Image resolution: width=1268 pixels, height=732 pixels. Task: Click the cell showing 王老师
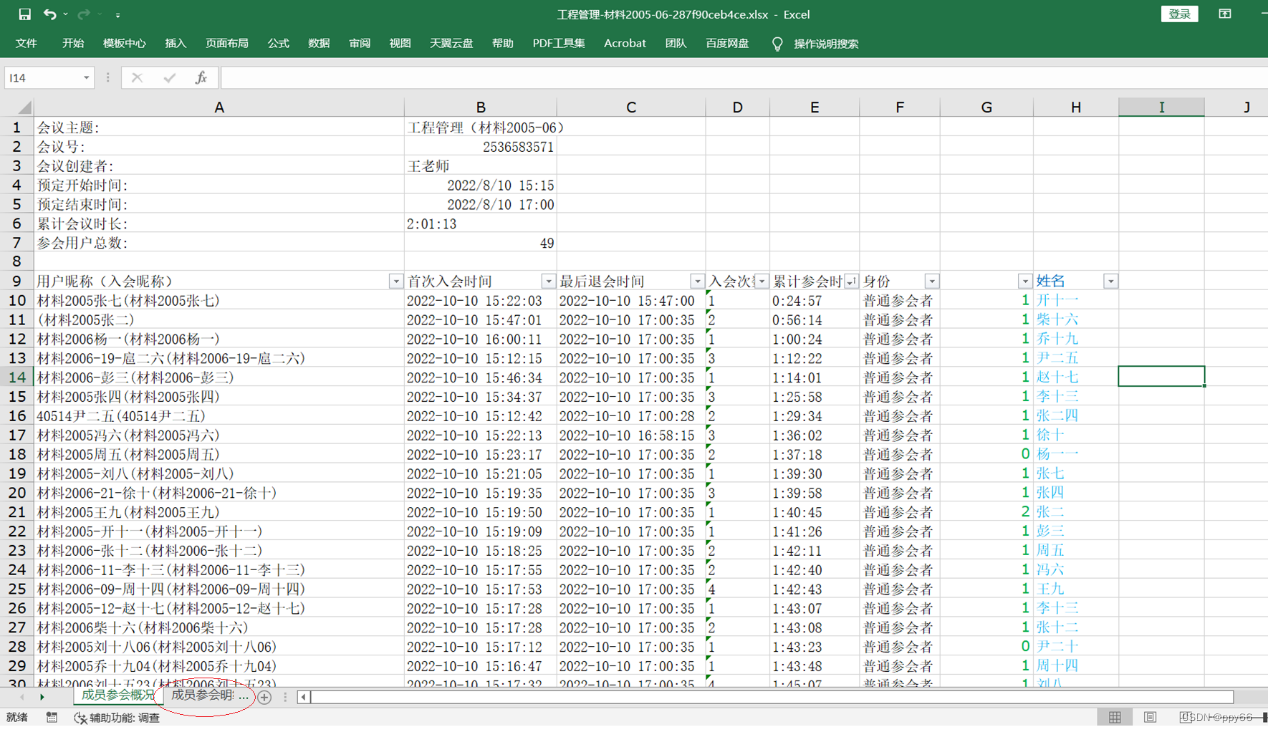[x=480, y=166]
